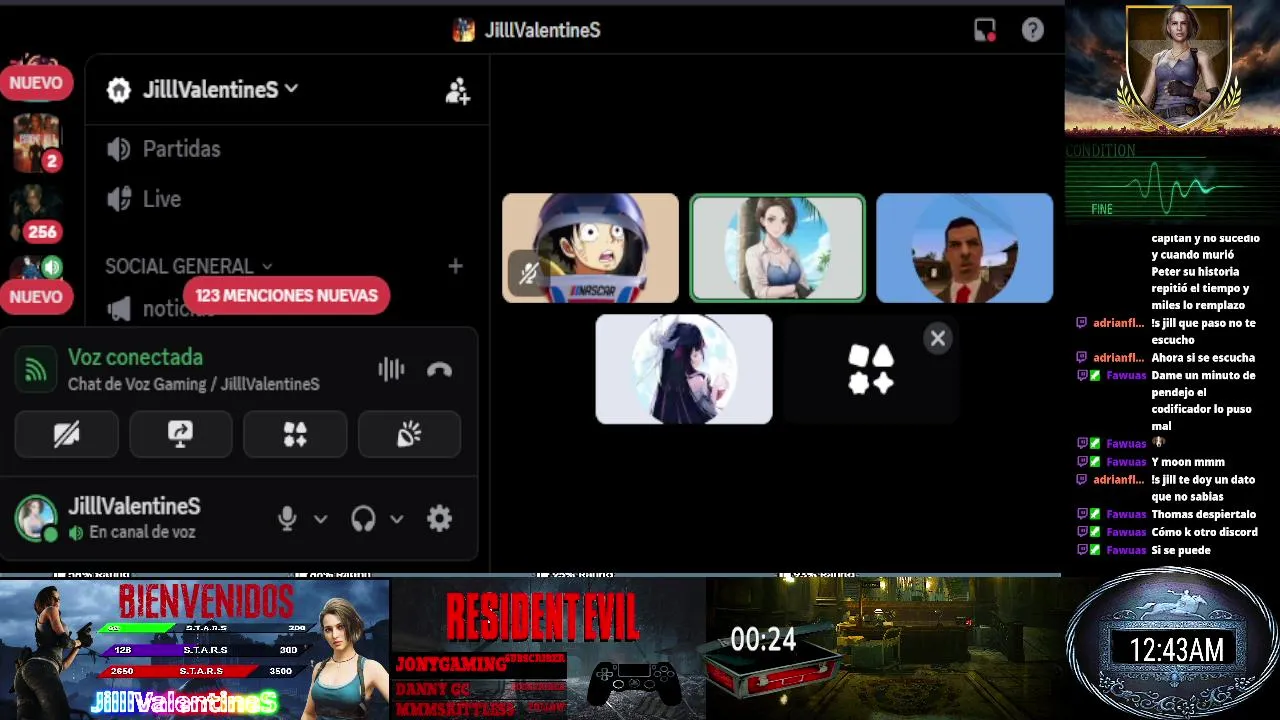Open the activities shapes tile
The image size is (1280, 720).
click(x=870, y=369)
